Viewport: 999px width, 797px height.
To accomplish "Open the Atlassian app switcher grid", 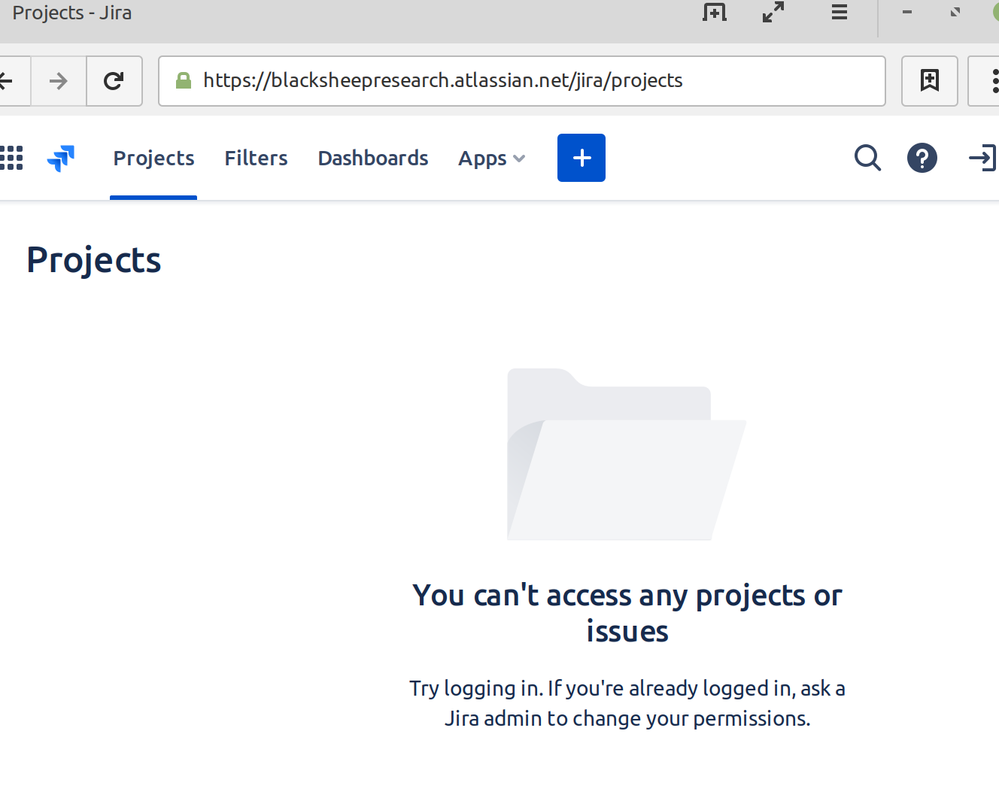I will tap(11, 158).
